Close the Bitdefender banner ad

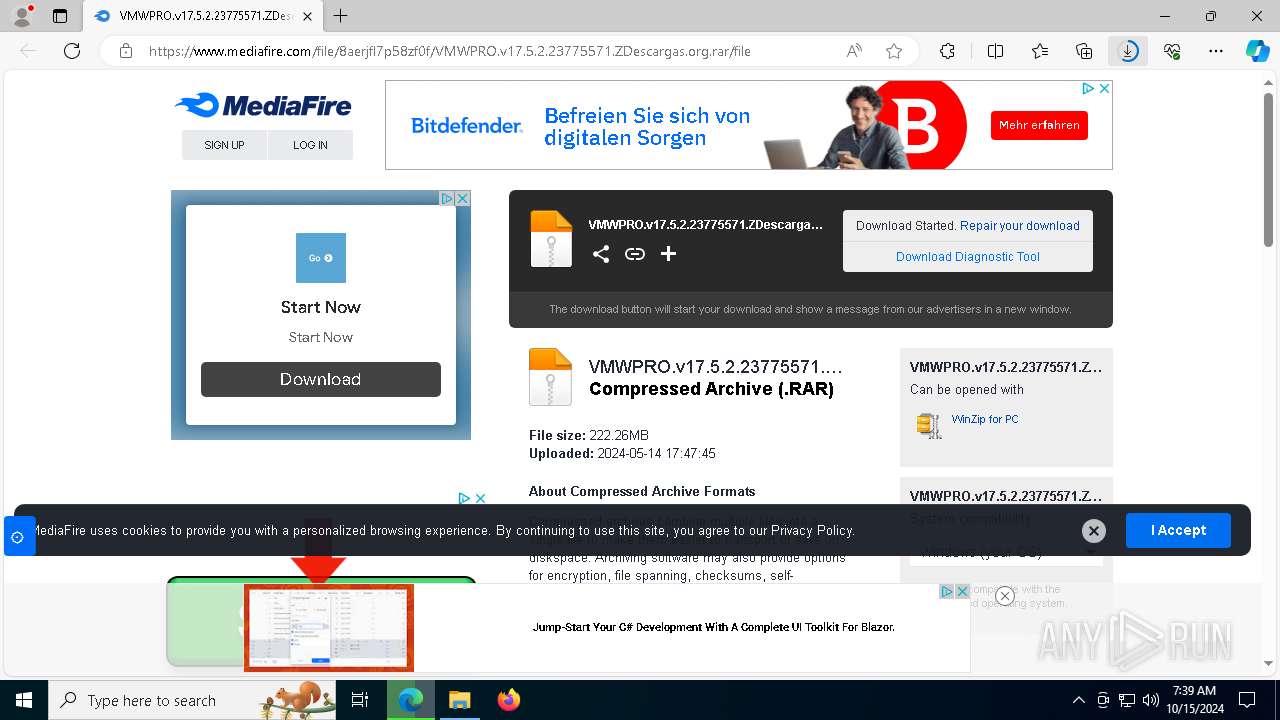click(1104, 89)
